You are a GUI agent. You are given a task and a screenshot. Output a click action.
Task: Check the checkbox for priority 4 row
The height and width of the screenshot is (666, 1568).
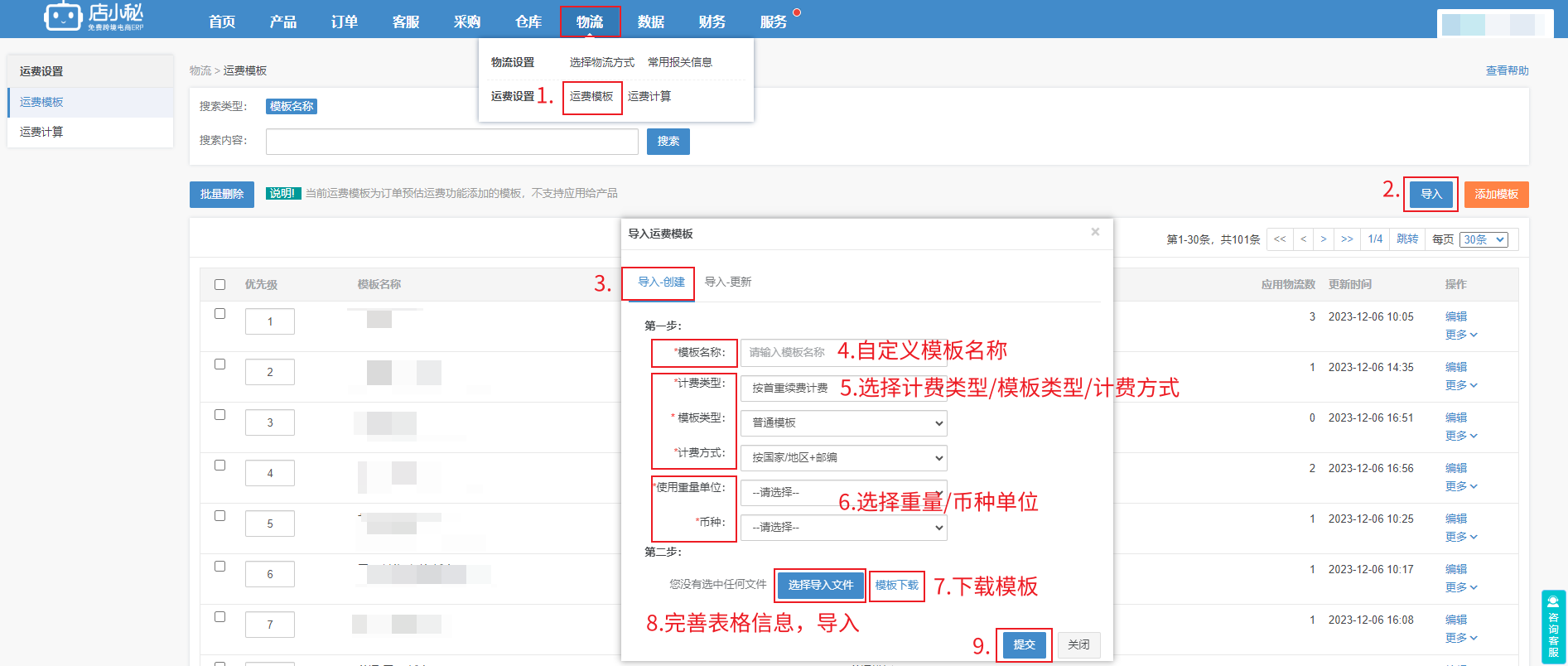pos(220,465)
